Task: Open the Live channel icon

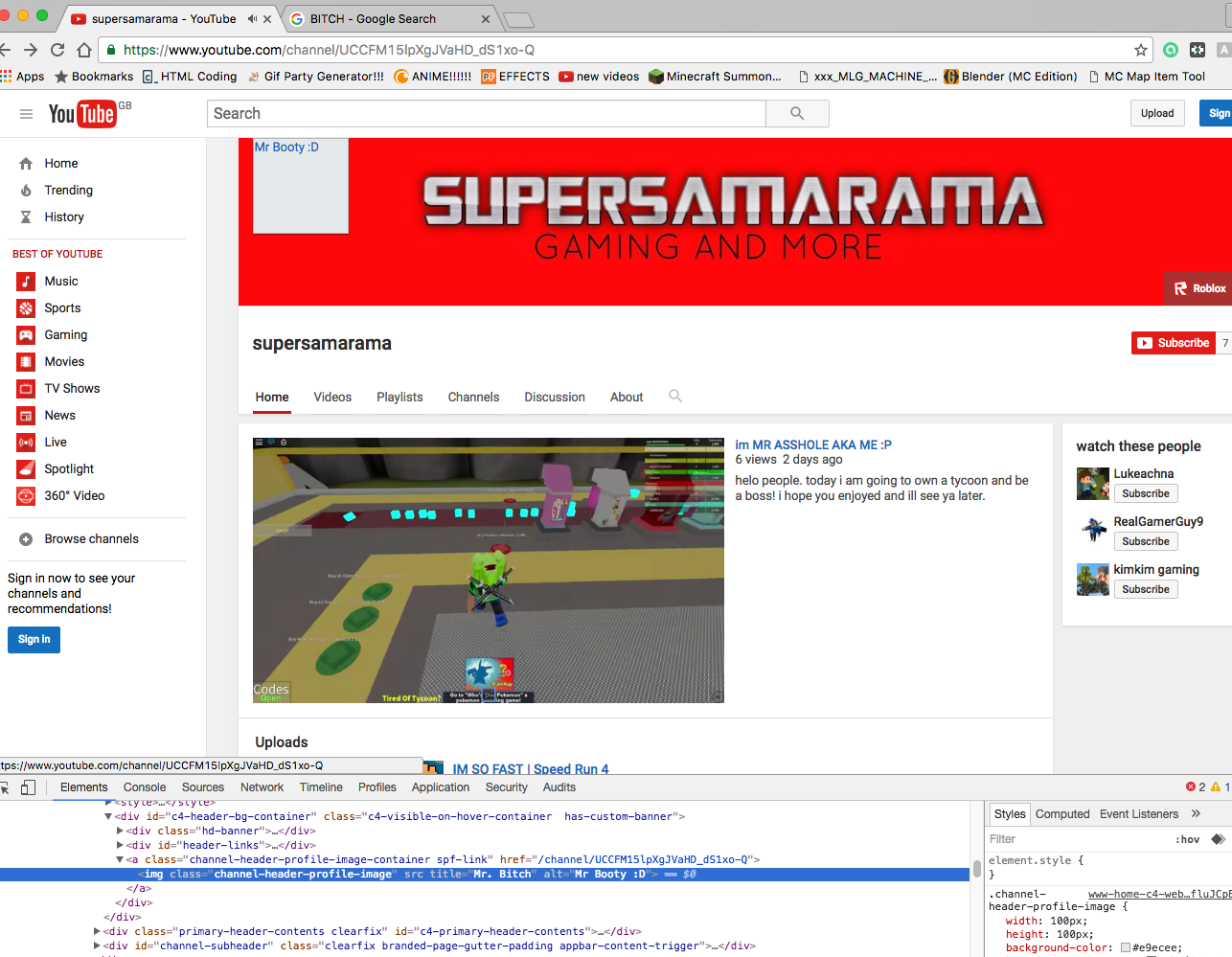Action: (26, 443)
